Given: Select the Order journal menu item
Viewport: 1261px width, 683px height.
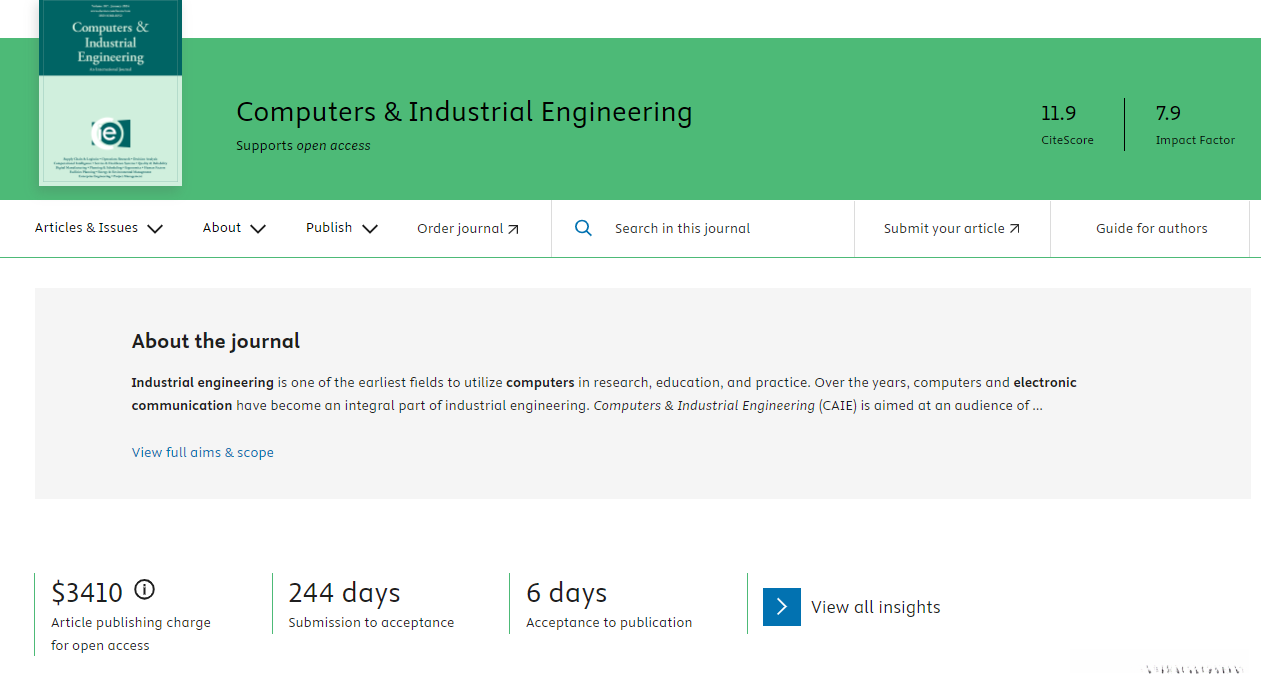Looking at the screenshot, I should (x=460, y=228).
